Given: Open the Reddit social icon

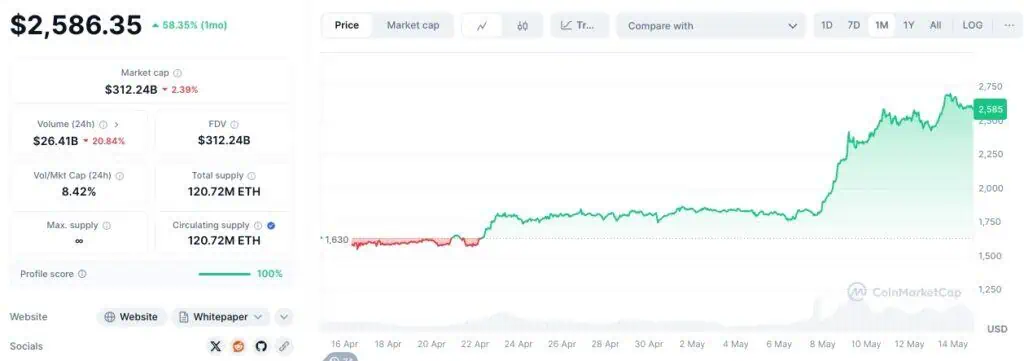Looking at the screenshot, I should 238,346.
